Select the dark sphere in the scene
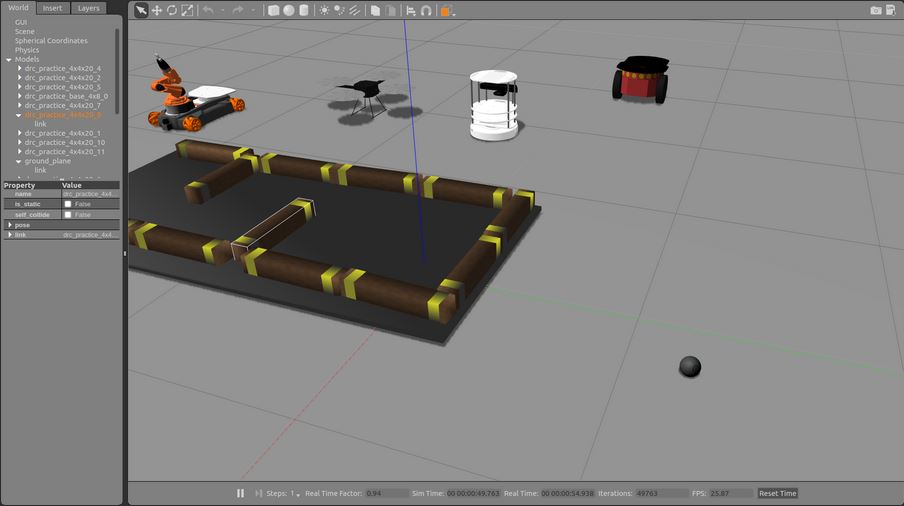 690,367
